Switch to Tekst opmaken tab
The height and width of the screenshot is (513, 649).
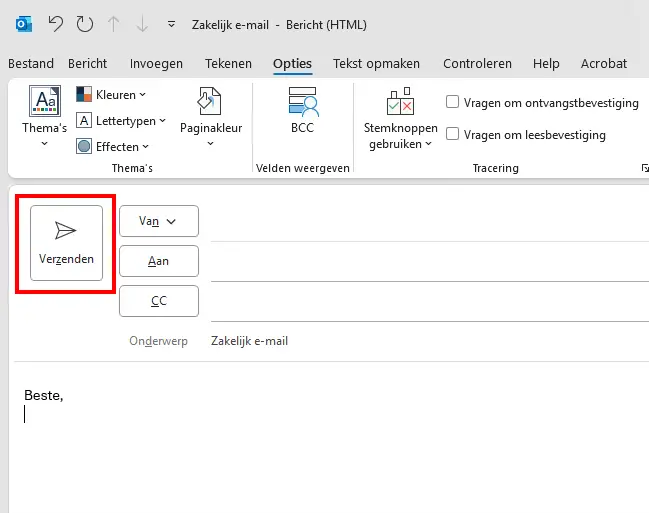point(376,63)
